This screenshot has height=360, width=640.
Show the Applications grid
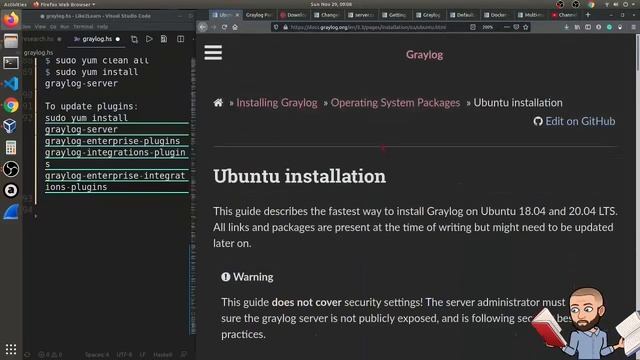click(11, 349)
